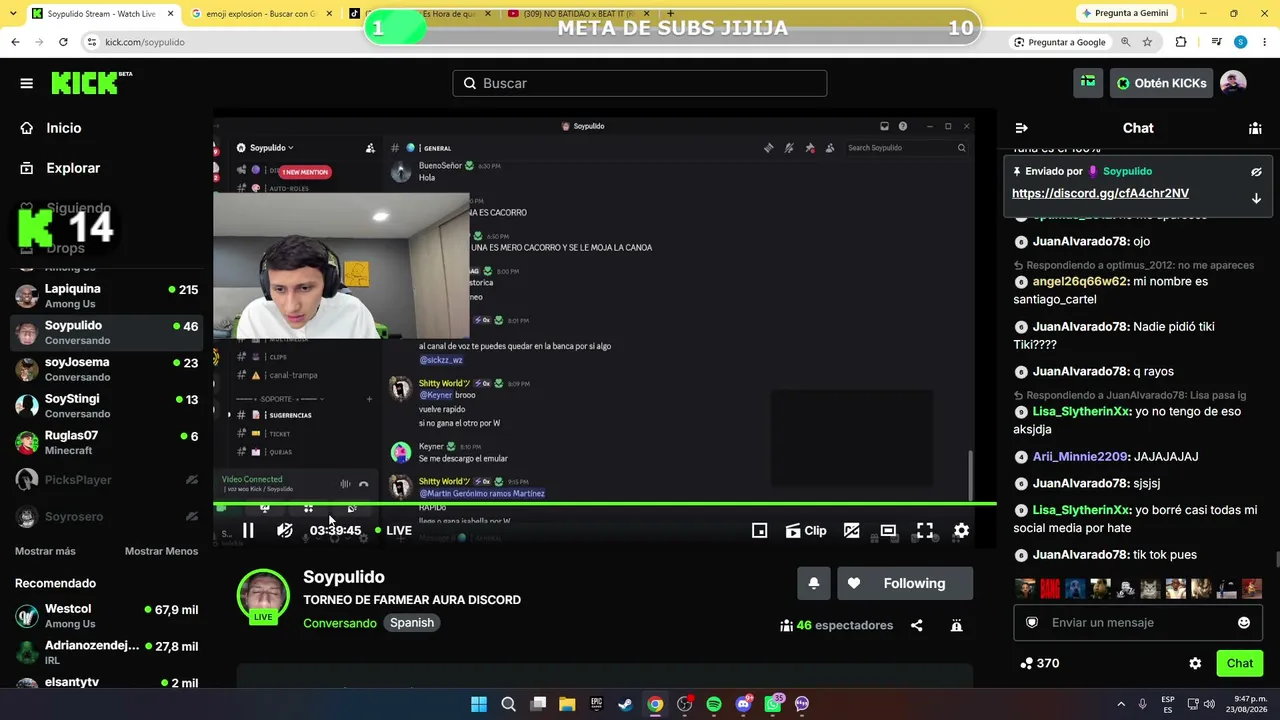The height and width of the screenshot is (720, 1280).
Task: Switch to theater mode
Action: tap(888, 530)
